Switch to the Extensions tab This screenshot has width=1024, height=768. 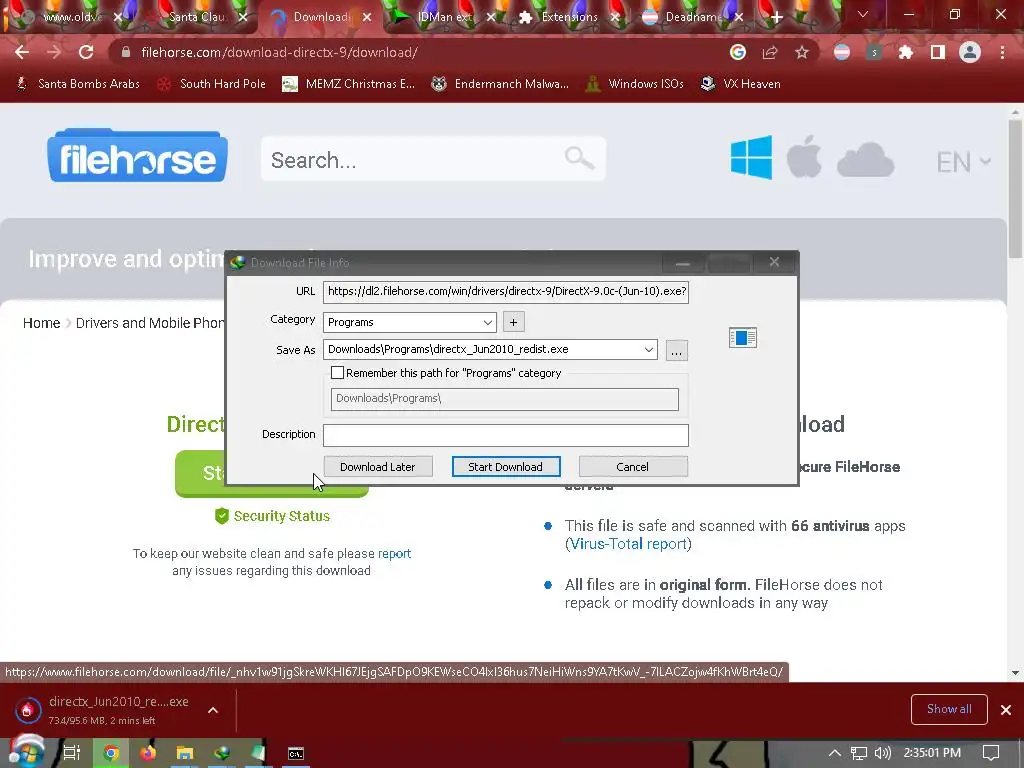[569, 16]
